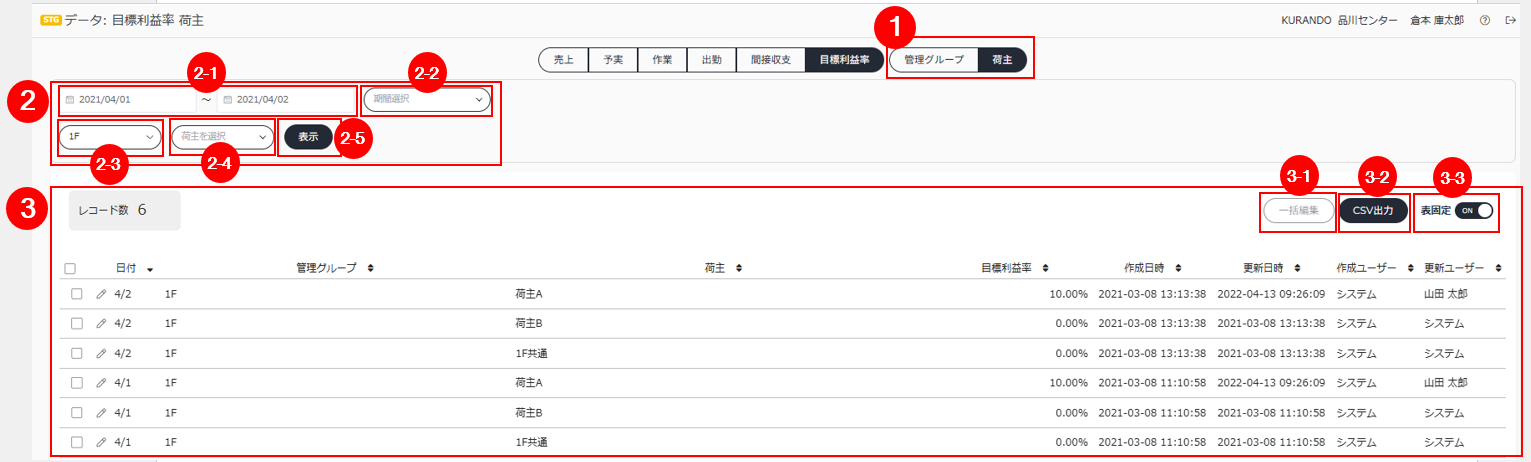Click 1F共通 cell in the 4/1 row

(x=531, y=442)
